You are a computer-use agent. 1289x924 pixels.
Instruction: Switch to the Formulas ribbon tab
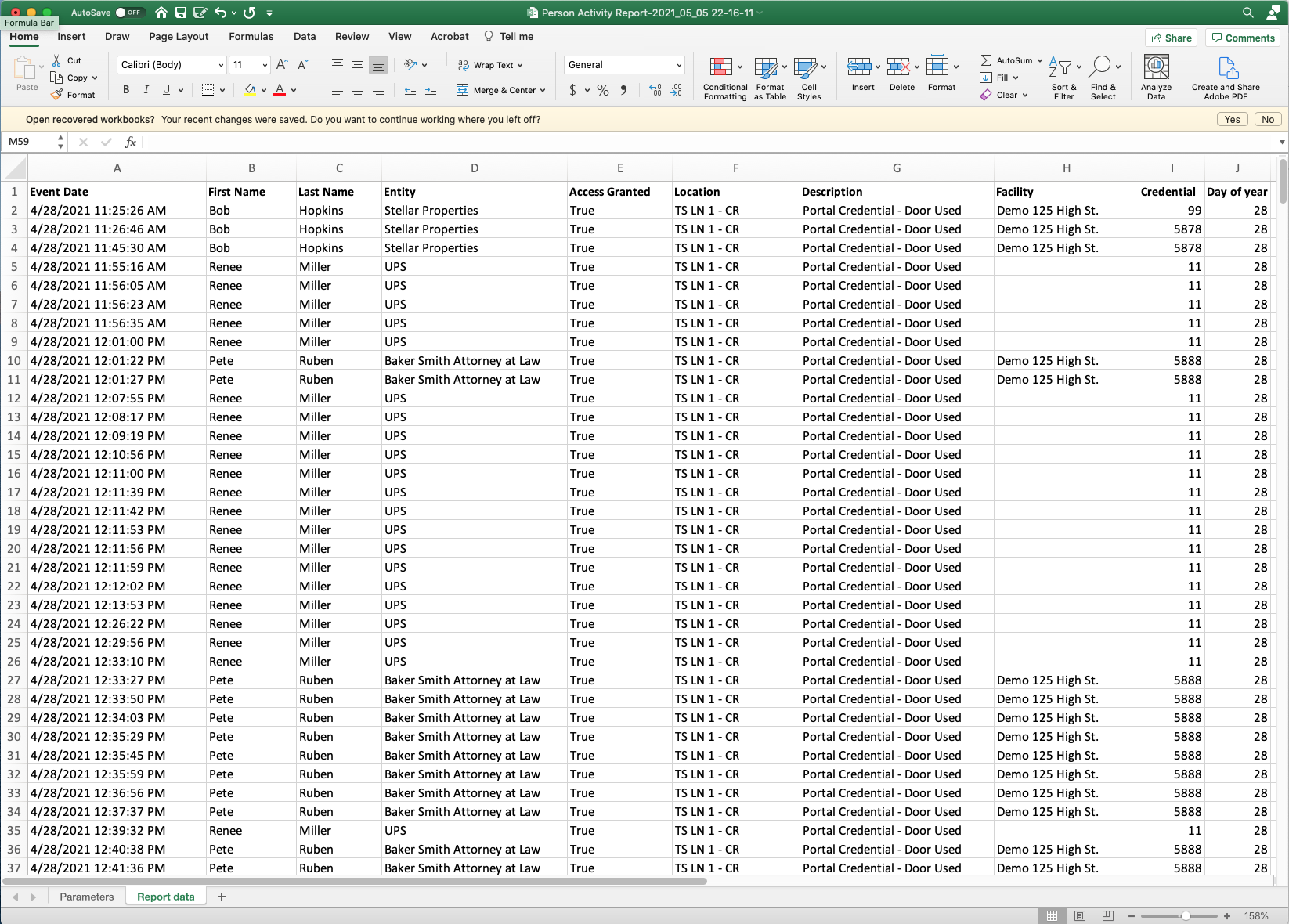tap(251, 36)
